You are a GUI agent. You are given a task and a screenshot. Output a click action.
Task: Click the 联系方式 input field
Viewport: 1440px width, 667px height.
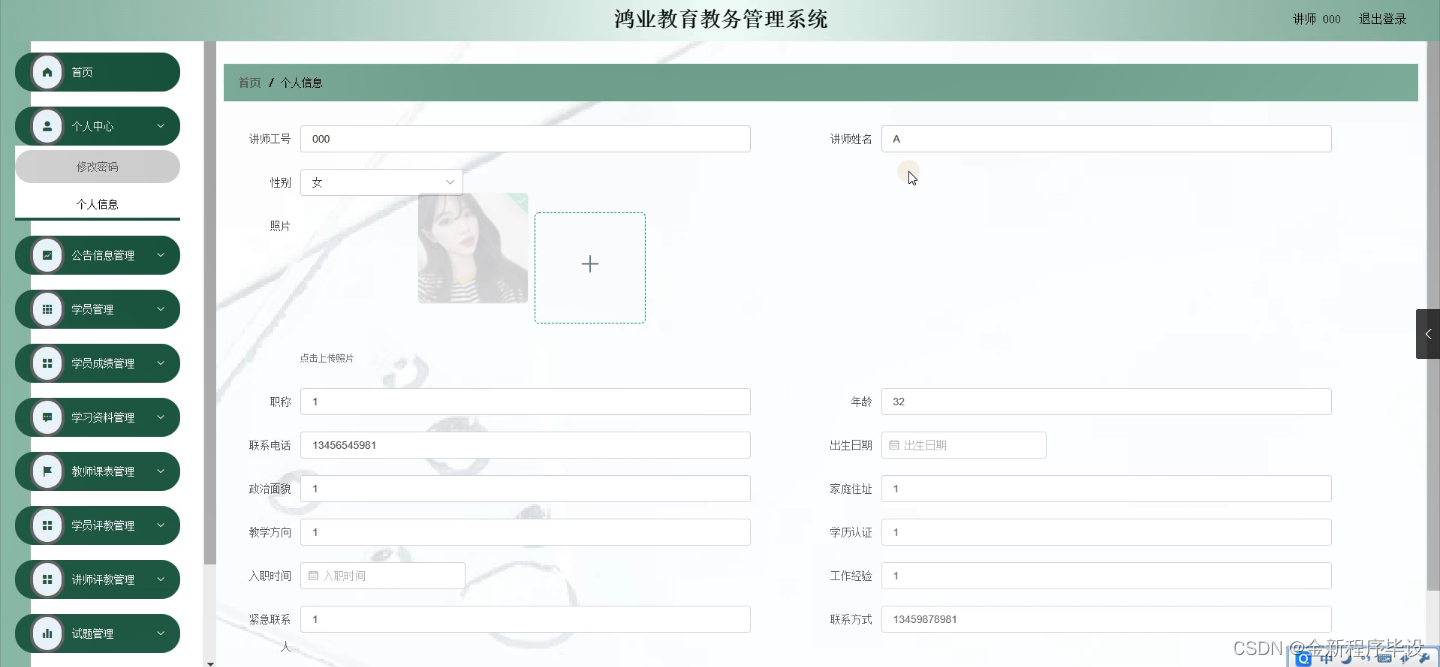click(1106, 619)
